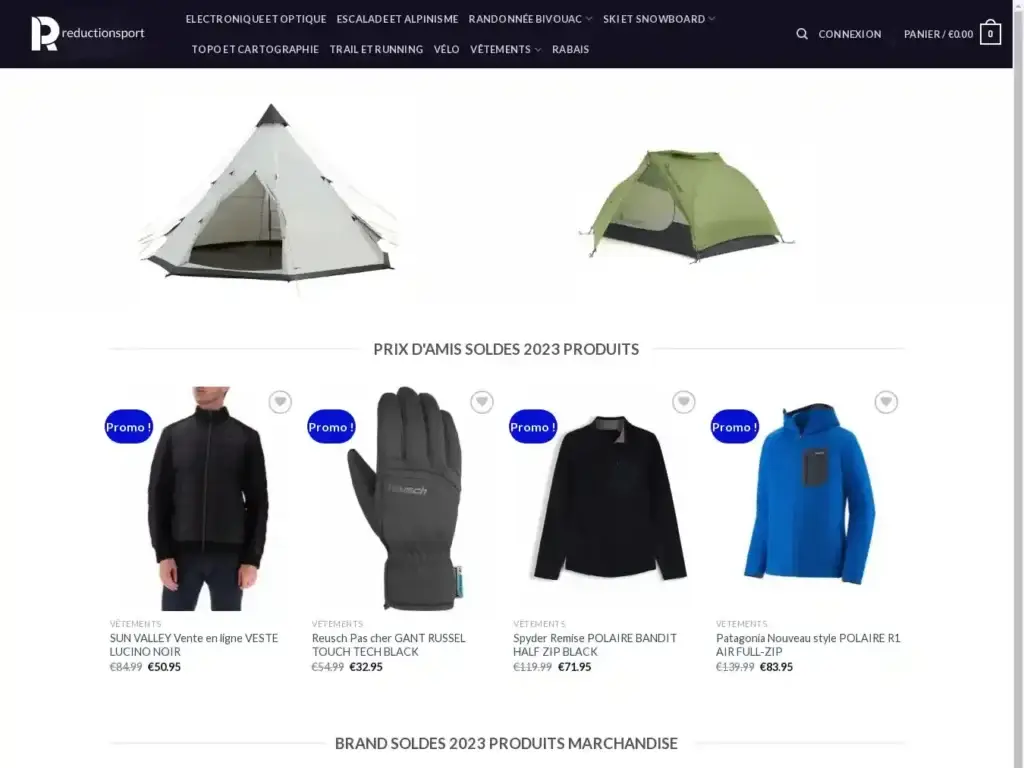
Task: Click the white teepee tent image
Action: 270,193
